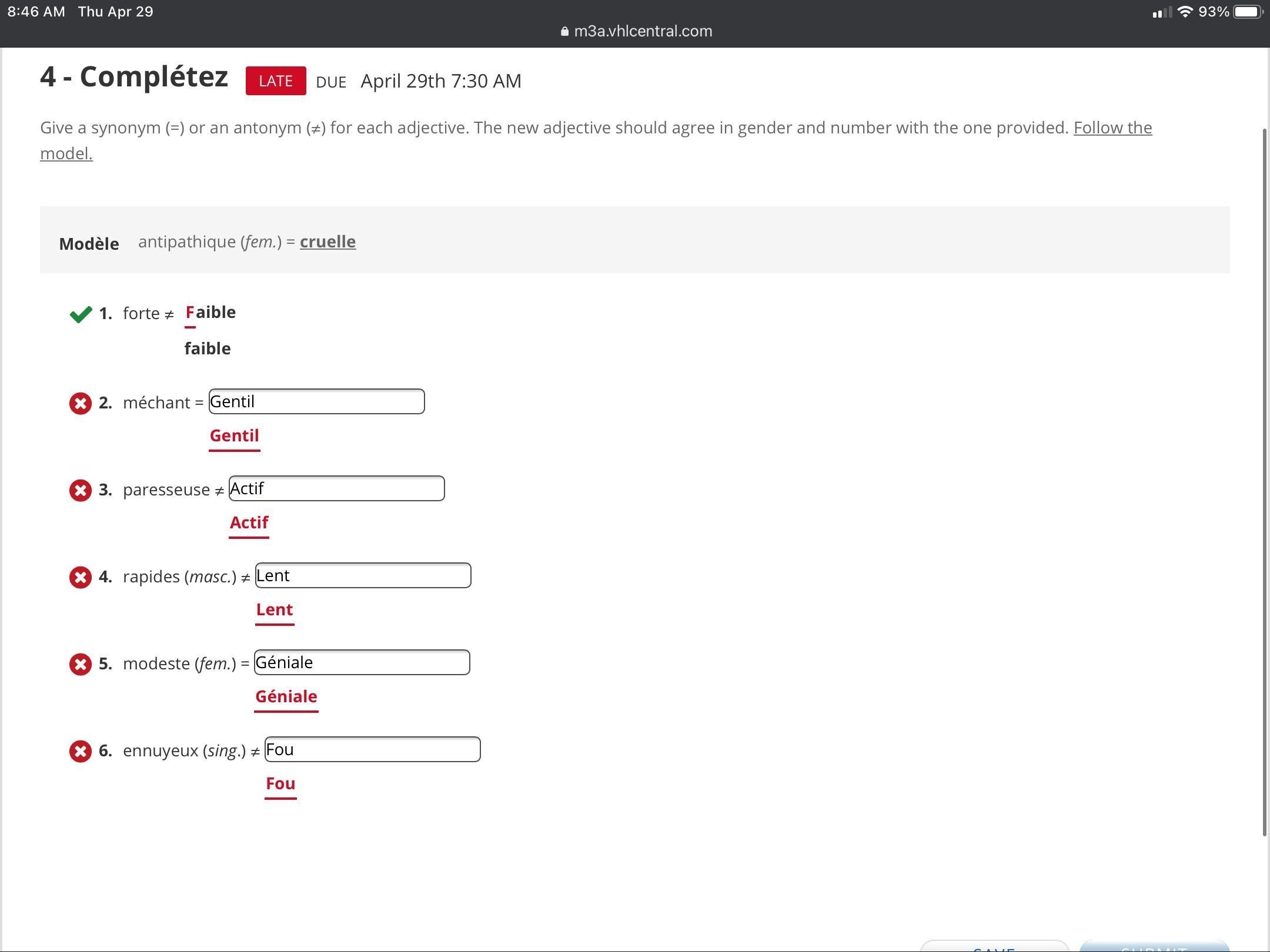Click the red X icon beside ennuyeux
1270x952 pixels.
[x=81, y=751]
